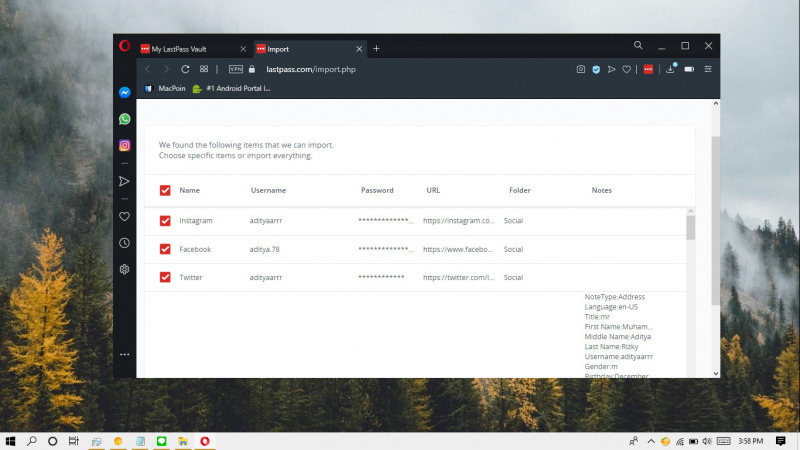The image size is (800, 450).
Task: Select the username adityaarrr in Instagram row
Action: point(266,221)
